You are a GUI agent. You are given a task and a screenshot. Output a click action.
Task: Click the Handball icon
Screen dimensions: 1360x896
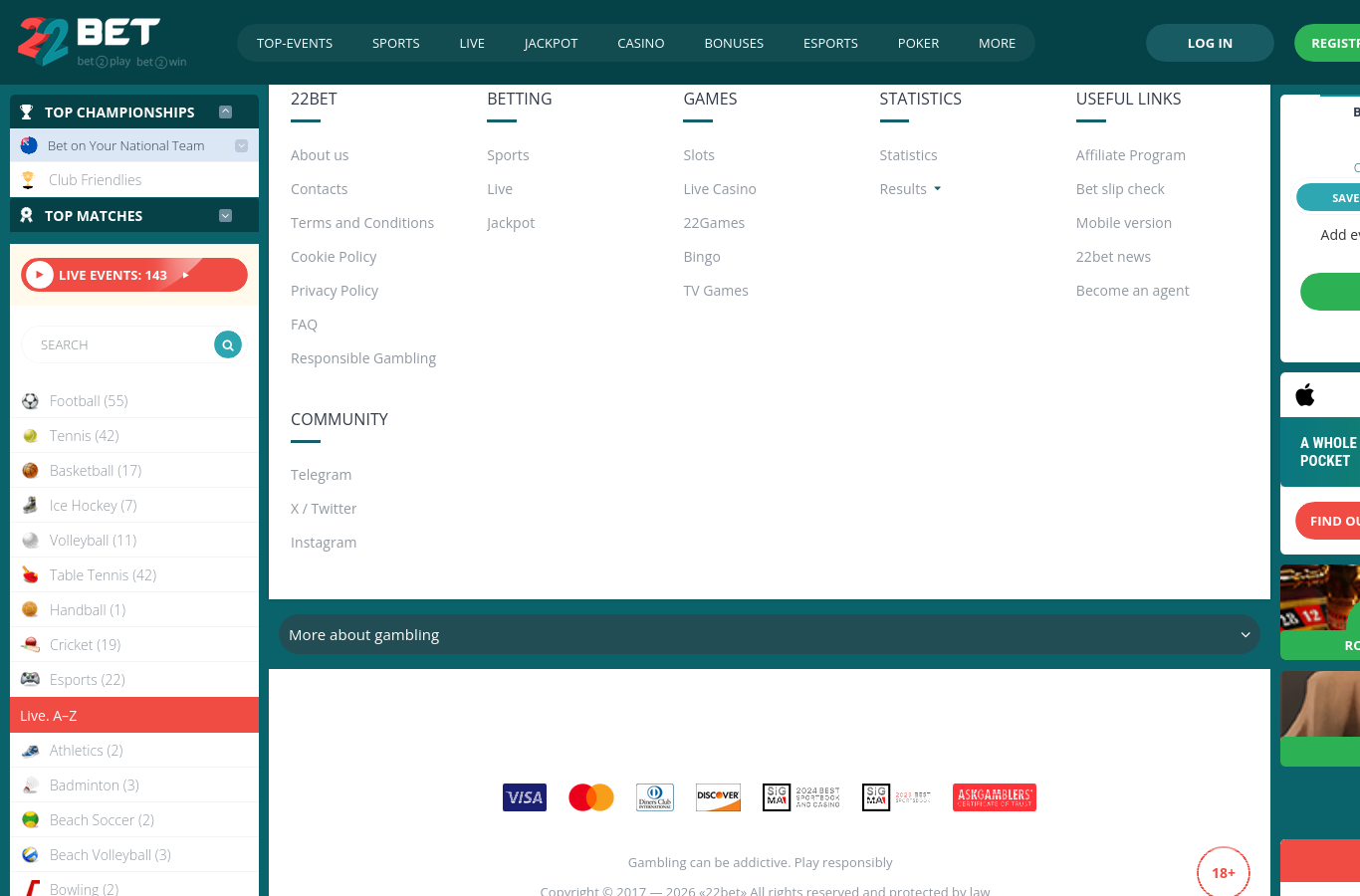tap(30, 610)
